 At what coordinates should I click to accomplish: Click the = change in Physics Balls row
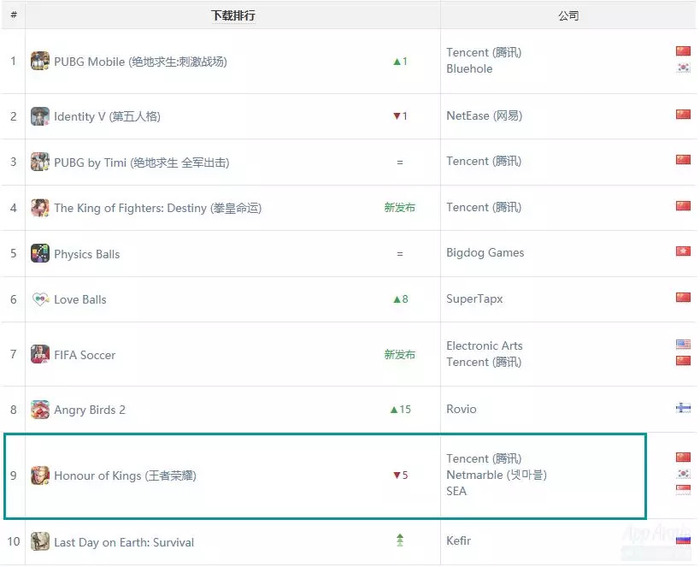click(400, 254)
